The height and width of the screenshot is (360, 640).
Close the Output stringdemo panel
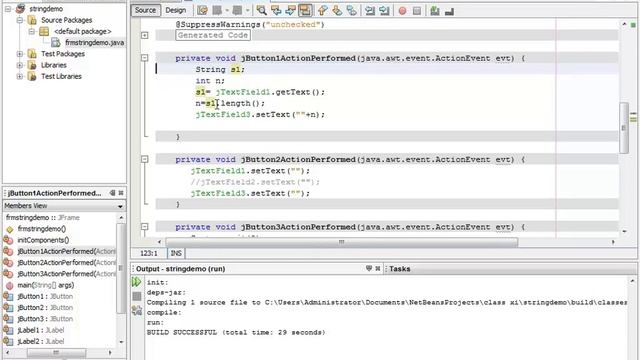point(378,268)
